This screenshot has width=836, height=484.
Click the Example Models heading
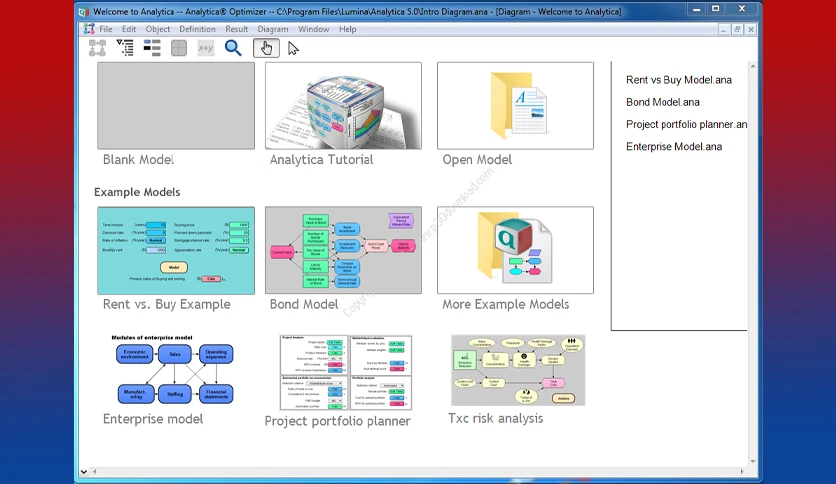point(137,192)
